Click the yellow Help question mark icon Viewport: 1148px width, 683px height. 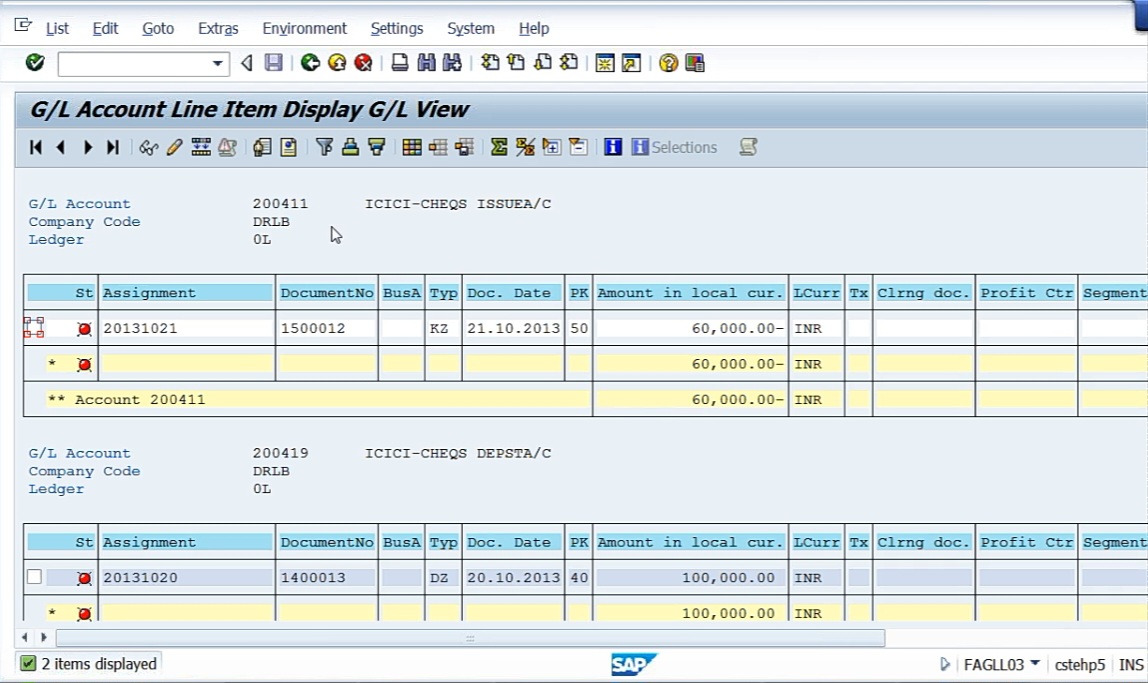[668, 63]
